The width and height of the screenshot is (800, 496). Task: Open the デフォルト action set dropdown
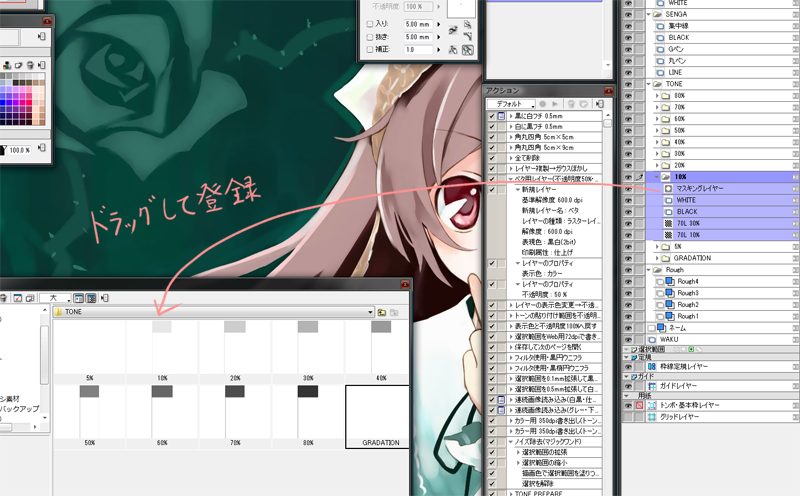click(x=511, y=104)
